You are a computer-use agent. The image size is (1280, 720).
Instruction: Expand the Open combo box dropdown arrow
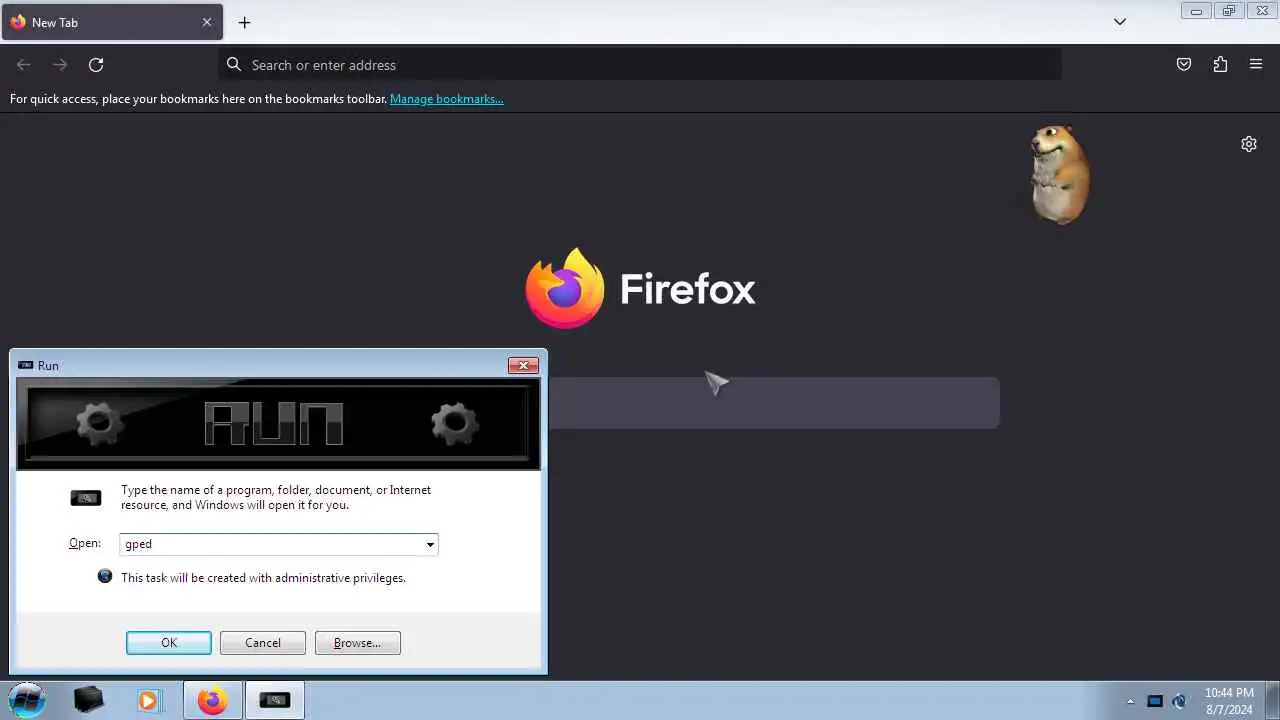coord(430,544)
